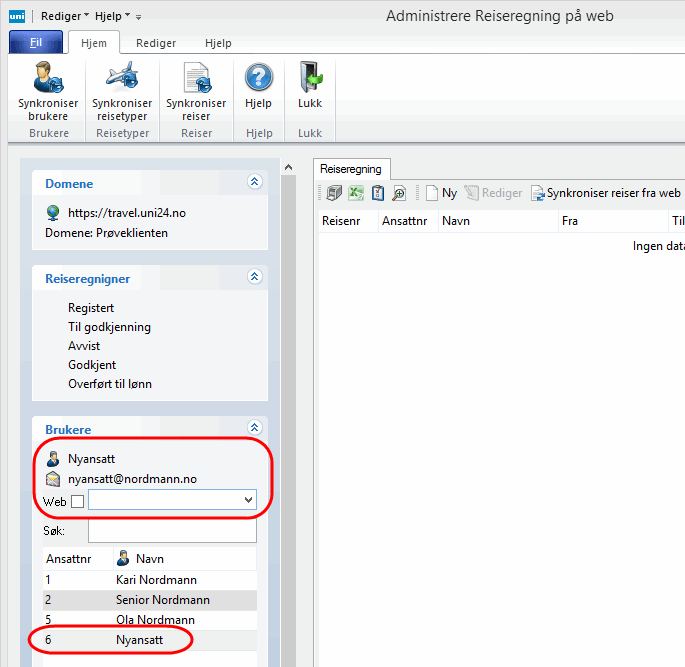Switch to the Rediger ribbon tab
Viewport: 685px width, 667px height.
156,43
